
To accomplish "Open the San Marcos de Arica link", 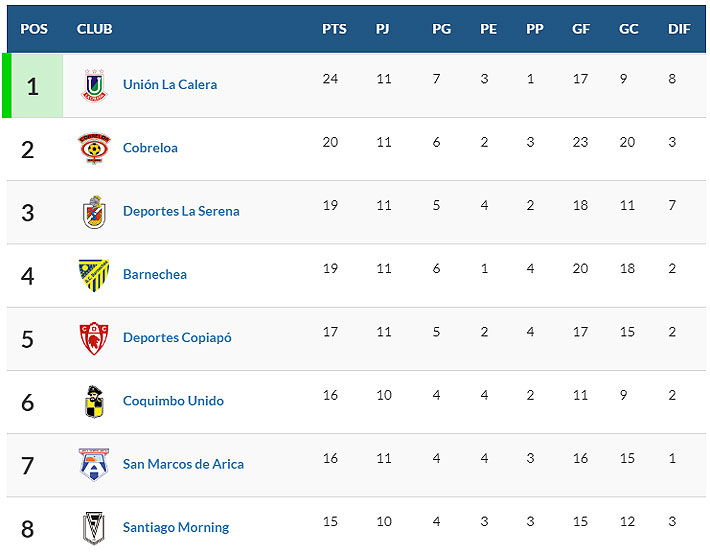I will pos(183,463).
